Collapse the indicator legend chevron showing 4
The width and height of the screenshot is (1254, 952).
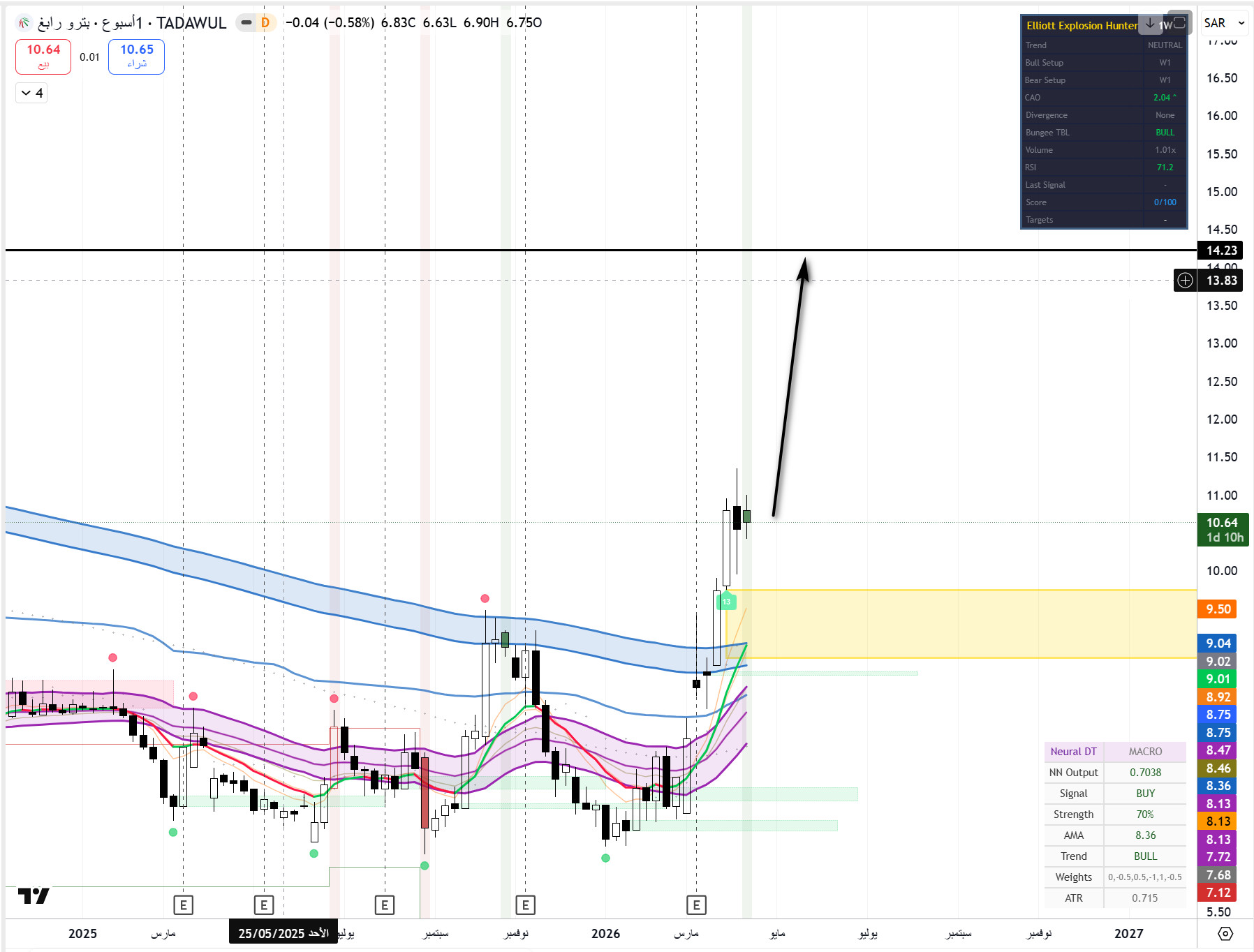[x=31, y=93]
